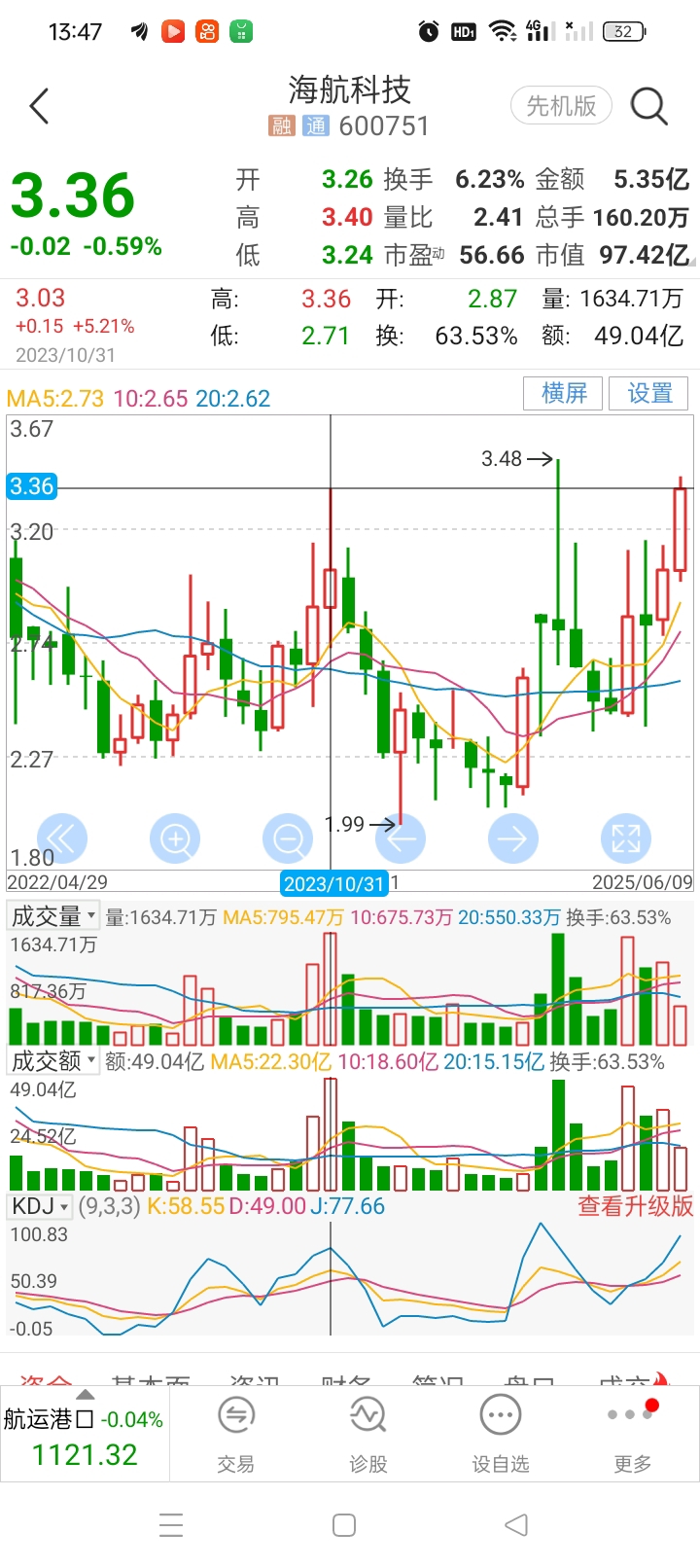This screenshot has width=700, height=1568.
Task: Open the 设置 chart settings button
Action: coord(649,393)
